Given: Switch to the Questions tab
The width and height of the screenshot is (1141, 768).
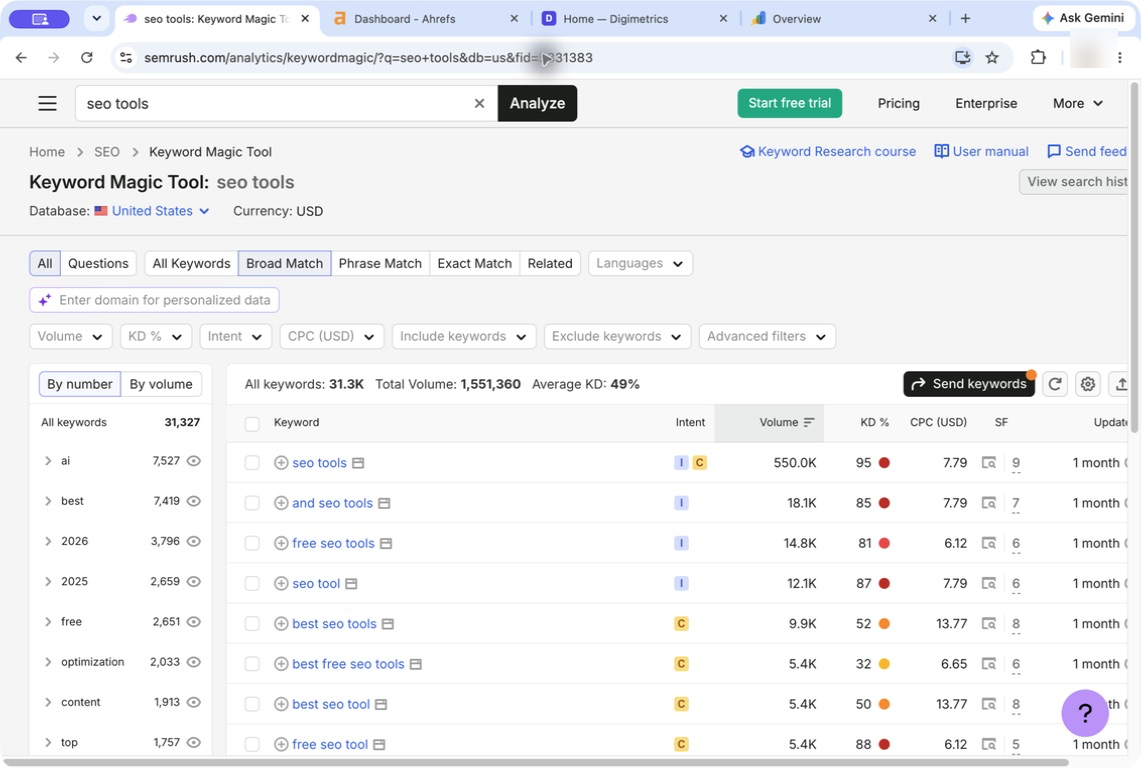Looking at the screenshot, I should coord(98,264).
